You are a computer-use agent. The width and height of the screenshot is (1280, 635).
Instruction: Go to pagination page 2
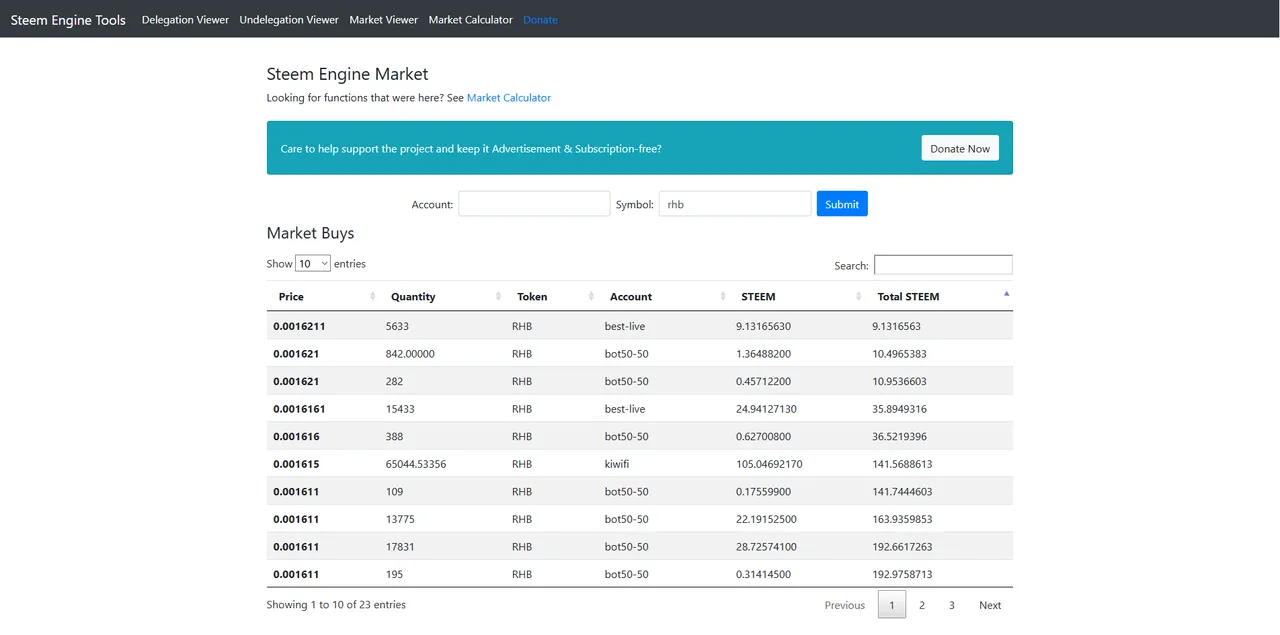click(922, 605)
